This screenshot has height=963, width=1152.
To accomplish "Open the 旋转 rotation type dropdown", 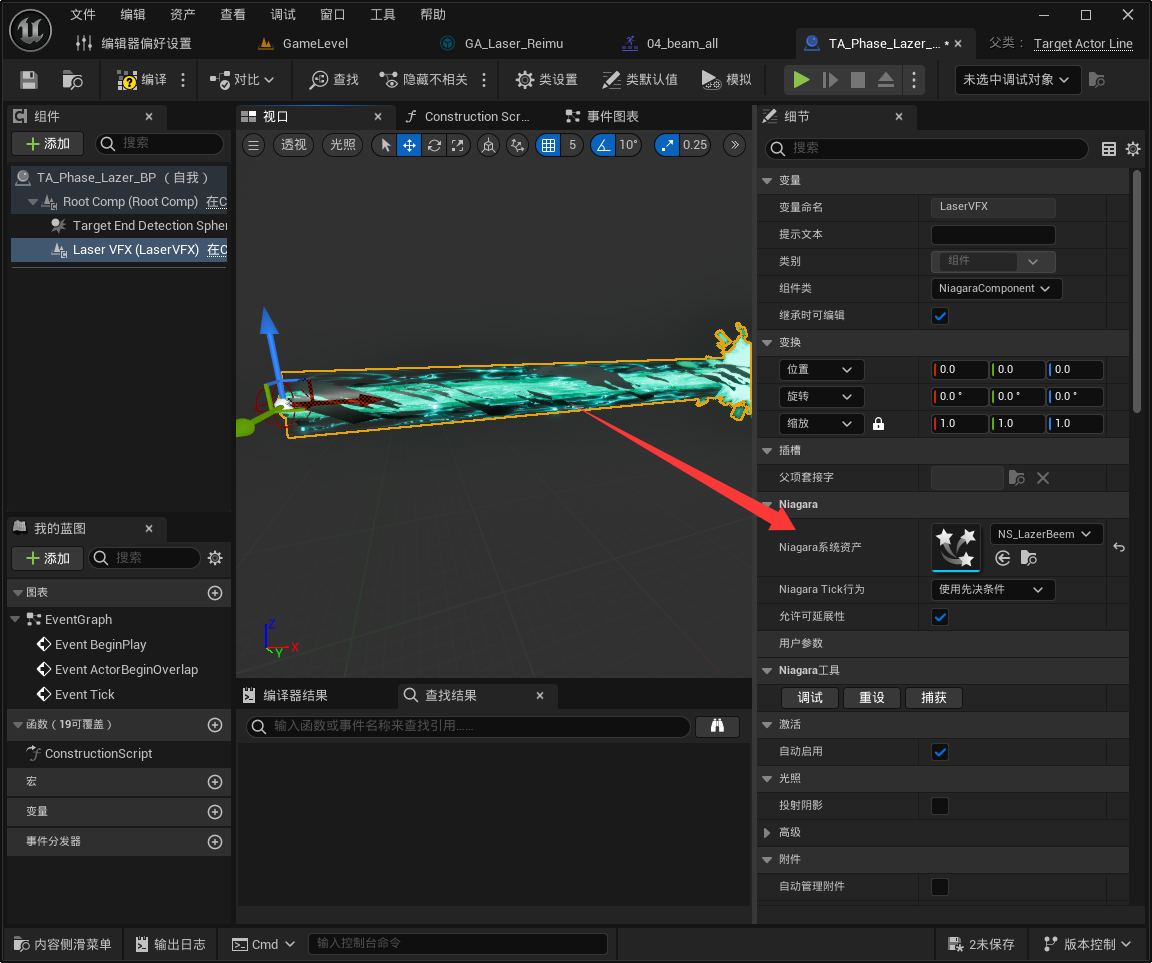I will pos(821,397).
